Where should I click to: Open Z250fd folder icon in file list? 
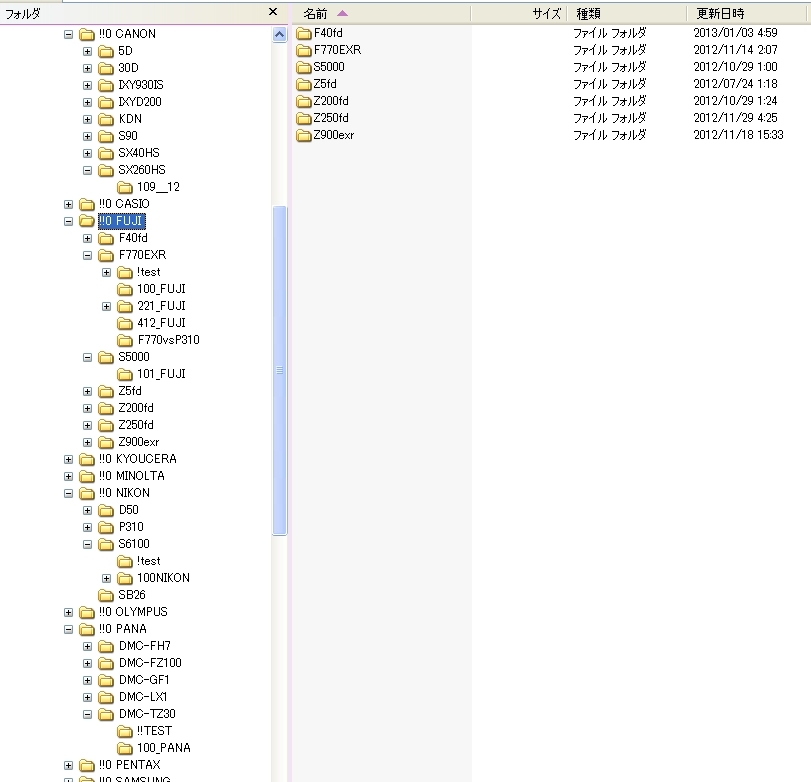pos(304,119)
